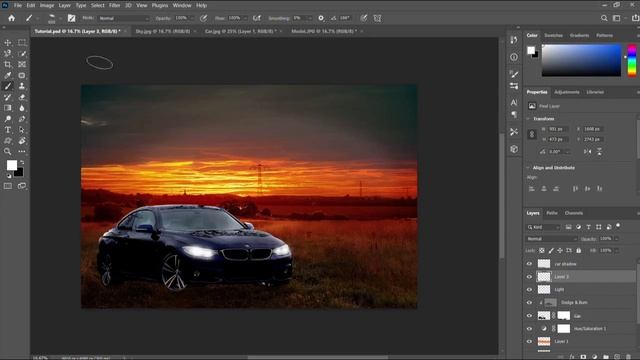Open the layer Opacity dropdown arrow
640x360 pixels.
(616, 239)
